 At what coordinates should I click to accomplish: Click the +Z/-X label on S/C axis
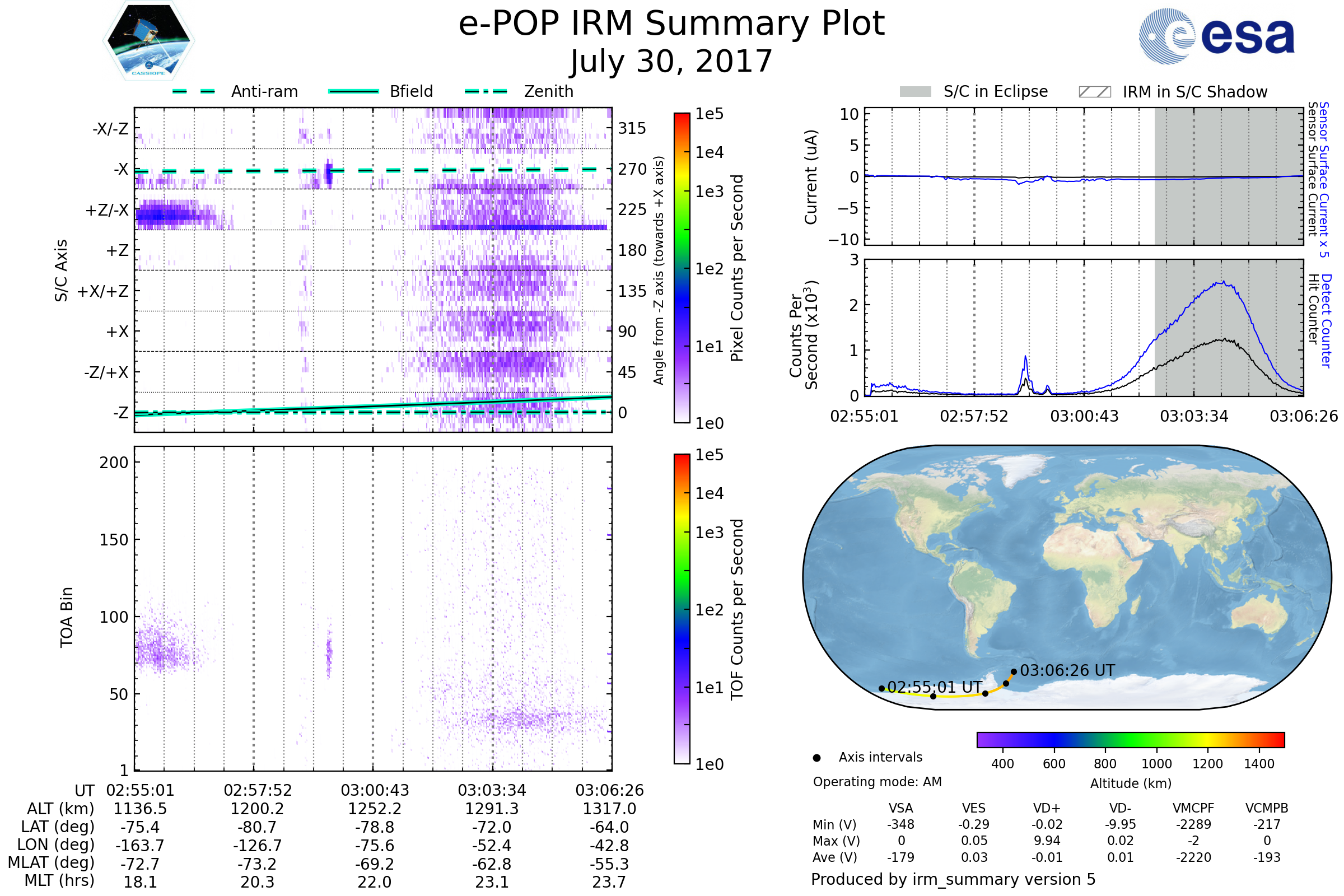click(x=107, y=211)
